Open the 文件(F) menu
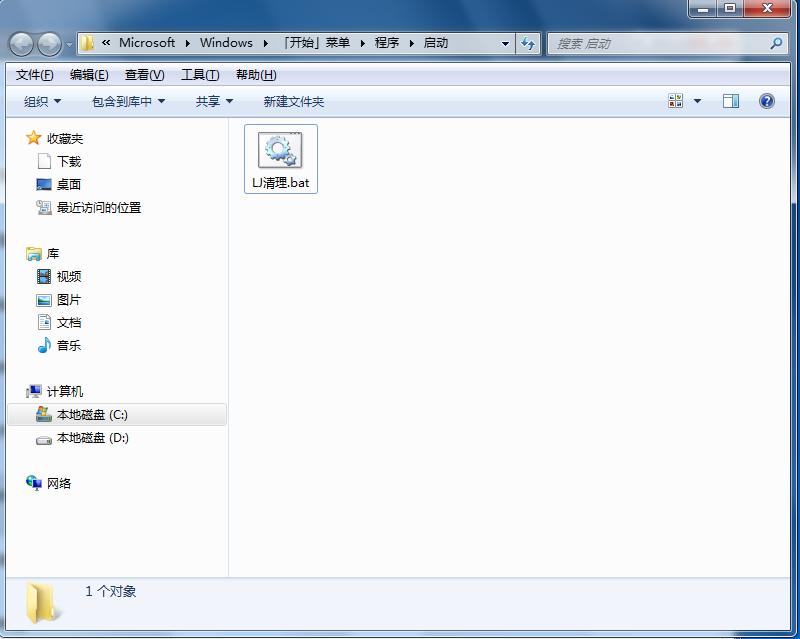 (35, 75)
